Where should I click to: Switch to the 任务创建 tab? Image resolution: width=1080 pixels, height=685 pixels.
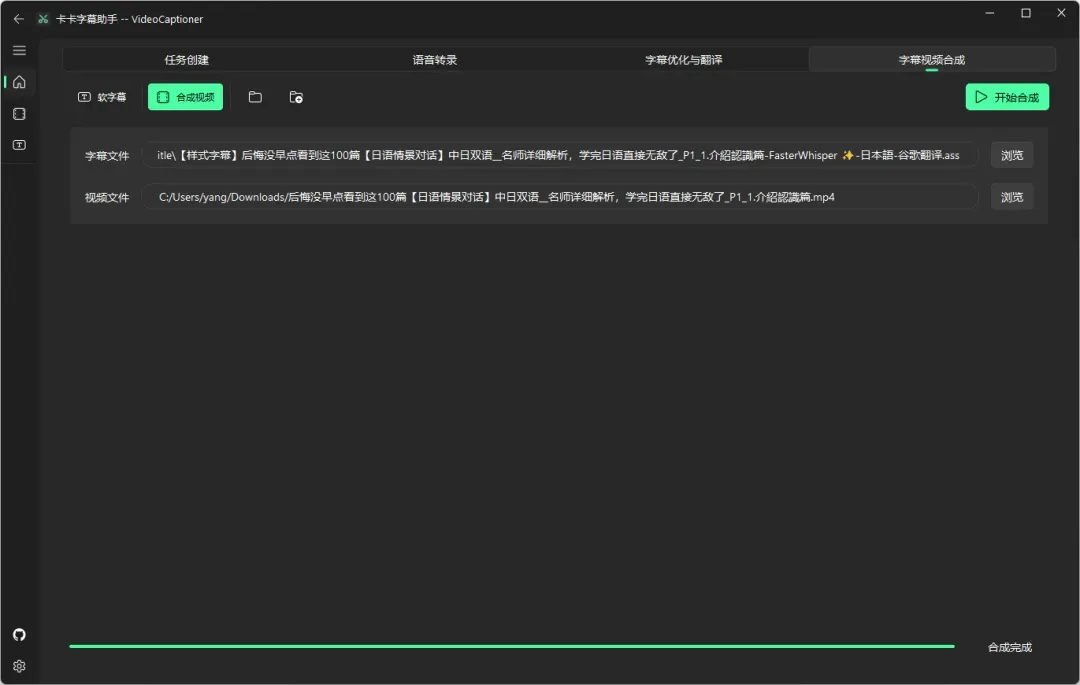click(x=187, y=60)
